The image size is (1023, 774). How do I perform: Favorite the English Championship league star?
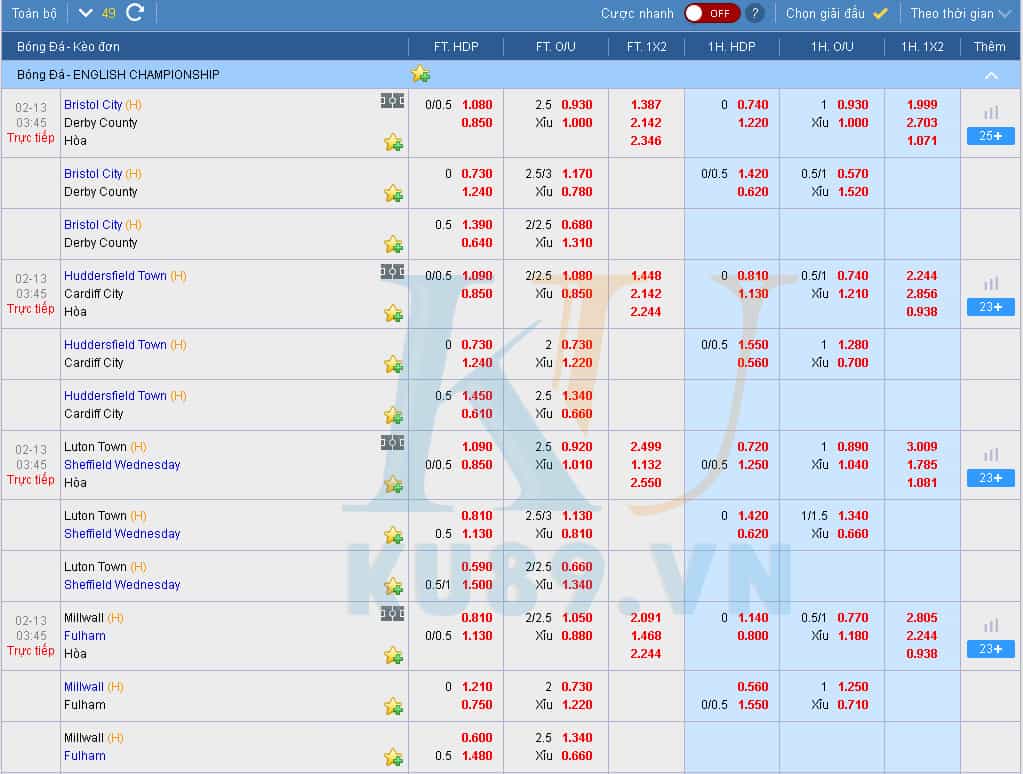pos(421,74)
